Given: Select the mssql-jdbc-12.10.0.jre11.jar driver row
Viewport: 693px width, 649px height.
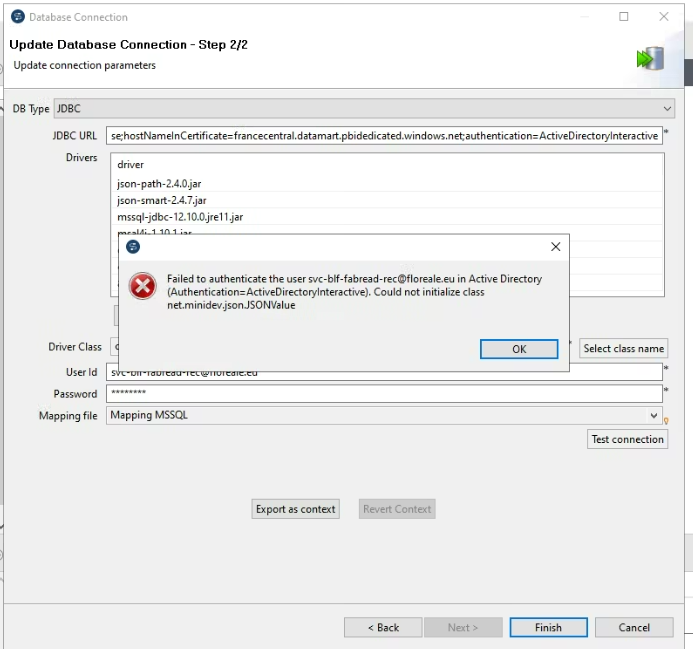Looking at the screenshot, I should click(x=387, y=217).
